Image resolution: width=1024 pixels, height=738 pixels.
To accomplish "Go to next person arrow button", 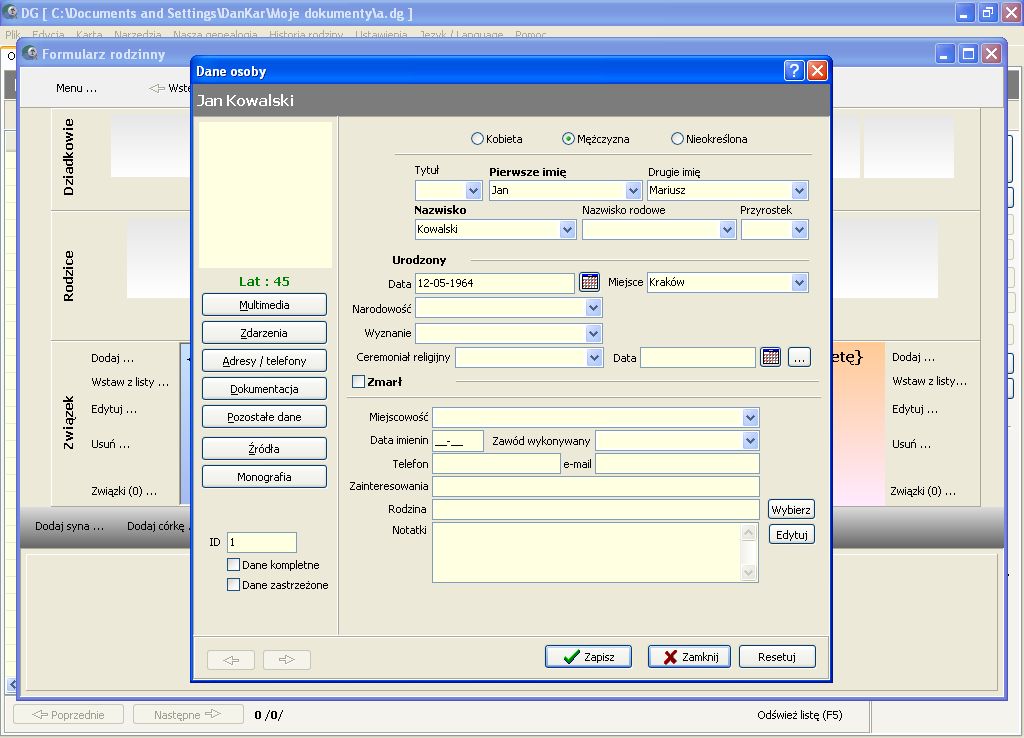I will pyautogui.click(x=287, y=660).
